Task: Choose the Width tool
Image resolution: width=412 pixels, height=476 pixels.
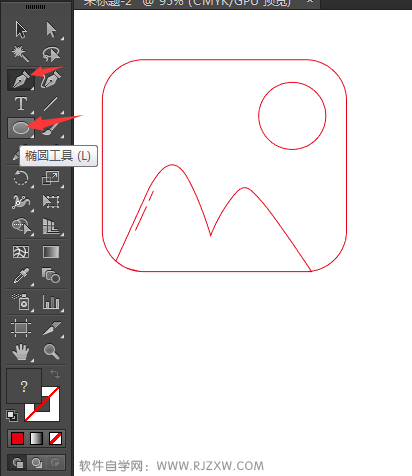Action: click(x=21, y=202)
